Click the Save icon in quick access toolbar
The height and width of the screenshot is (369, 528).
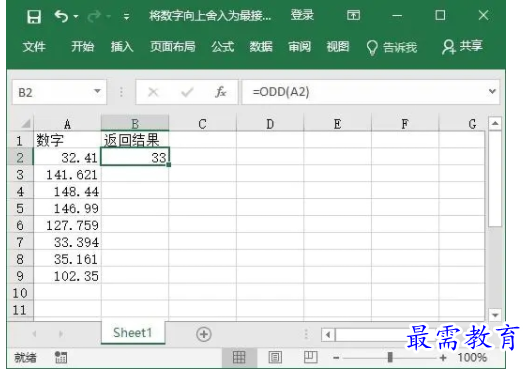[34, 16]
